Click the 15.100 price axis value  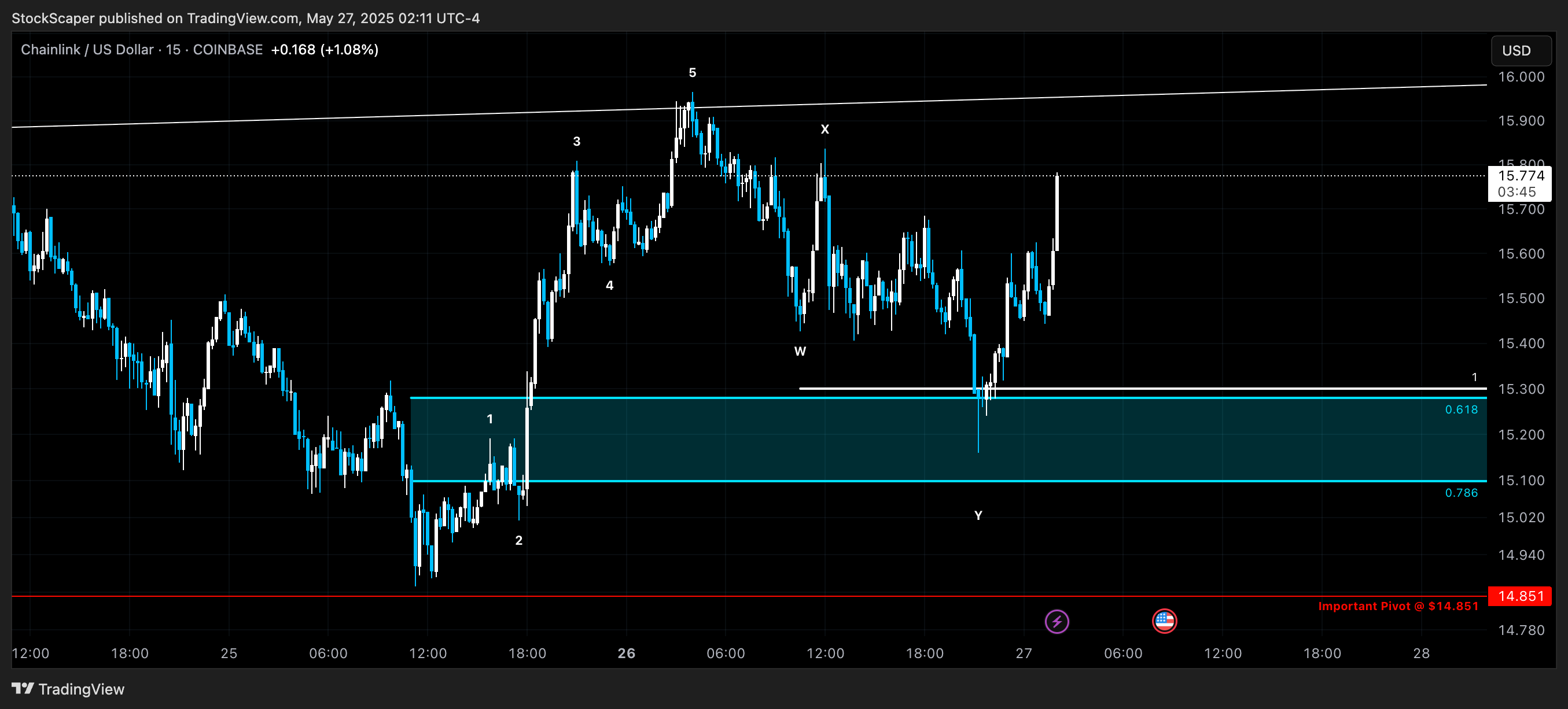tap(1521, 481)
